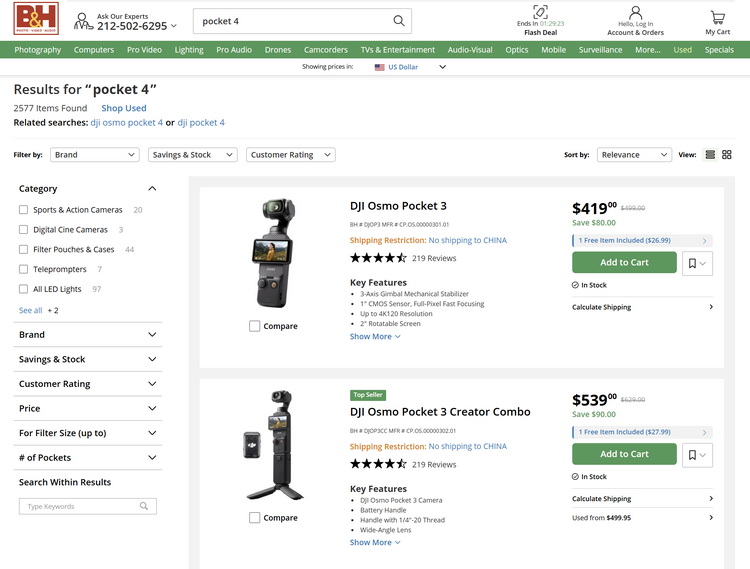
Task: Open the Specials menu item
Action: pos(719,50)
